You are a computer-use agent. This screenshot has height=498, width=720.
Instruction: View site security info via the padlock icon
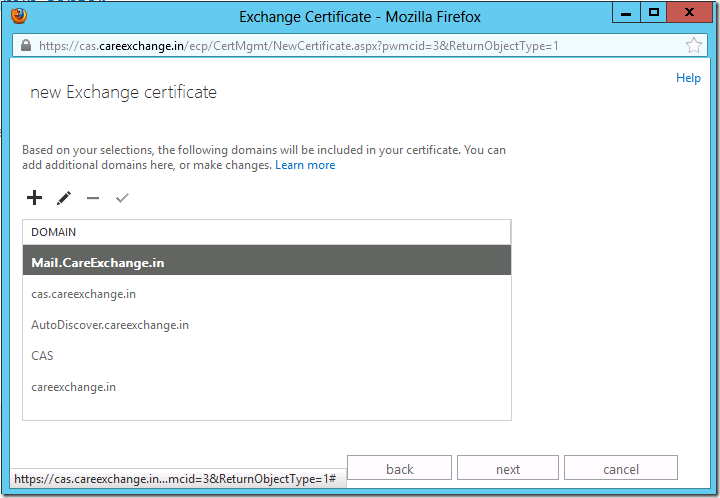coord(26,45)
